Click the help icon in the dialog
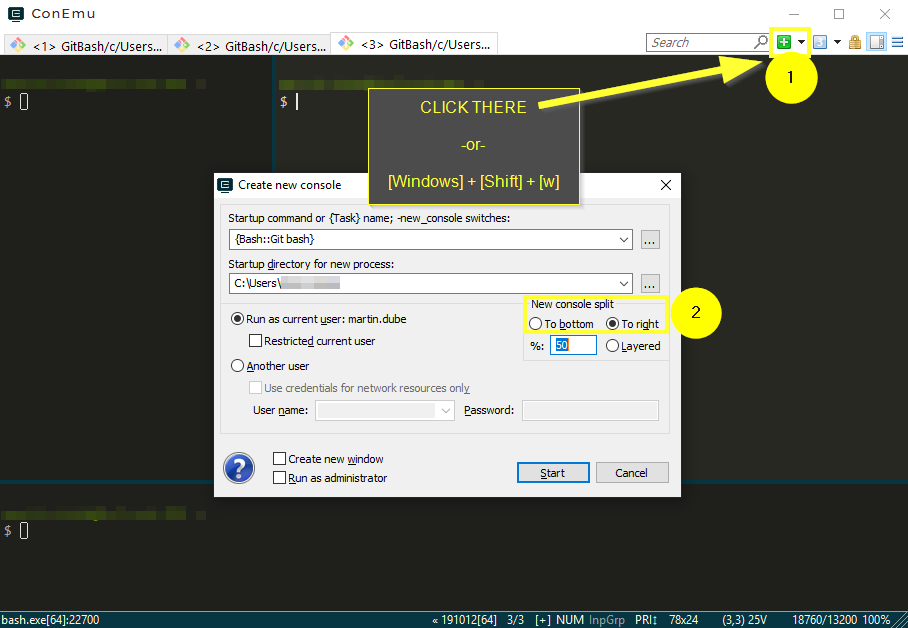Viewport: 908px width, 628px height. point(239,468)
